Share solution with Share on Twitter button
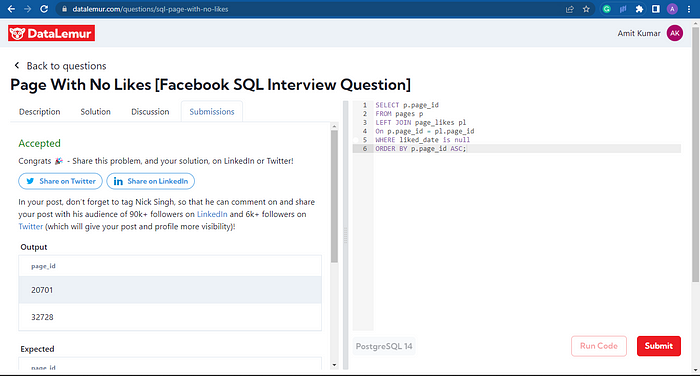Viewport: 700px width, 376px height. tap(60, 181)
